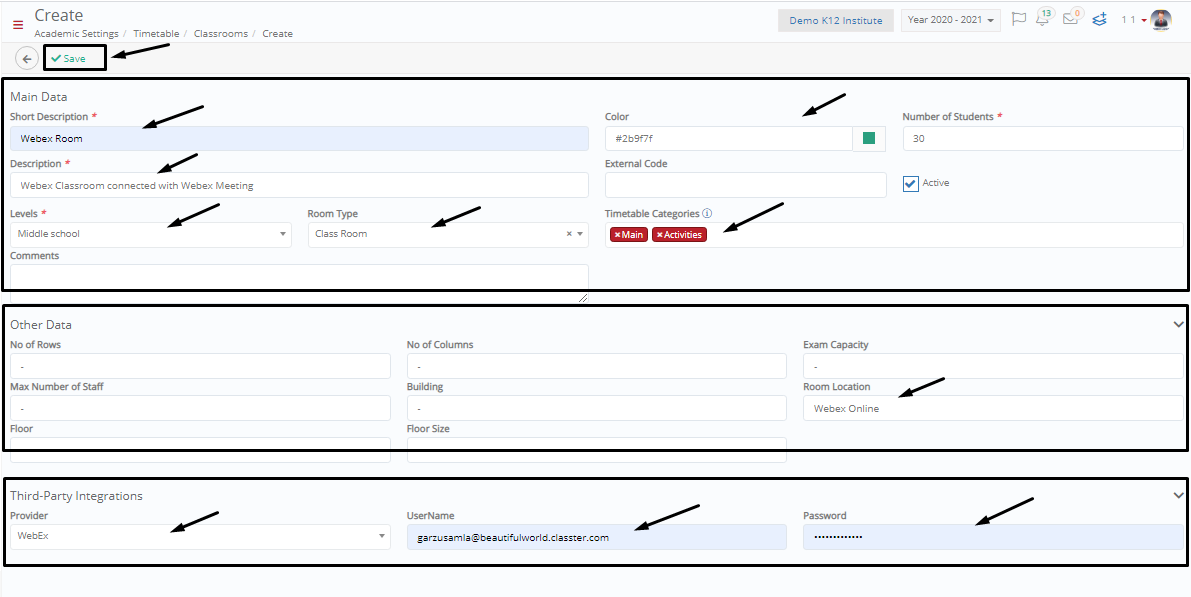
Task: Go back using the arrow button
Action: 27,58
